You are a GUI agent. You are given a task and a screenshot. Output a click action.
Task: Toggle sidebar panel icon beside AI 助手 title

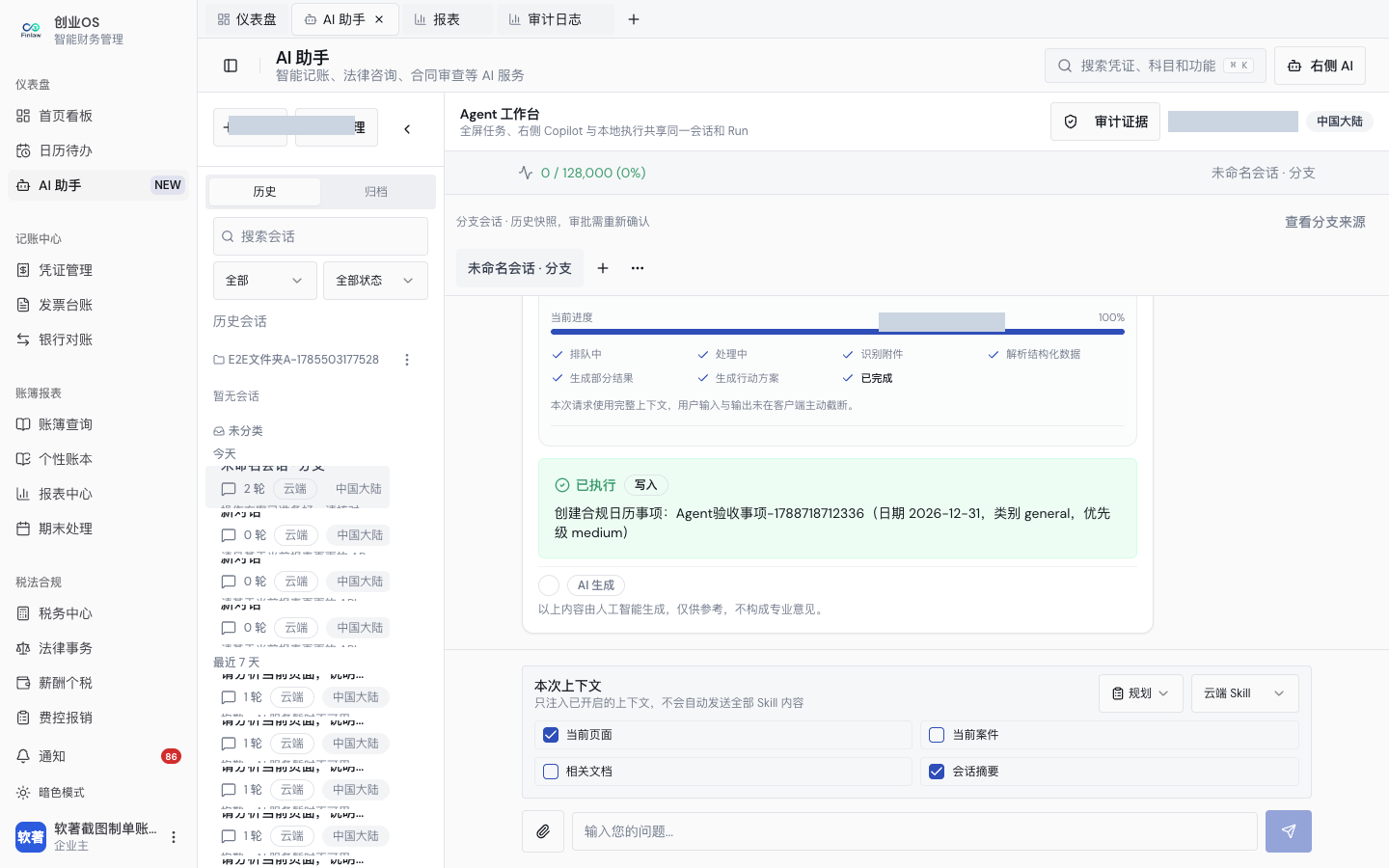pos(231,66)
